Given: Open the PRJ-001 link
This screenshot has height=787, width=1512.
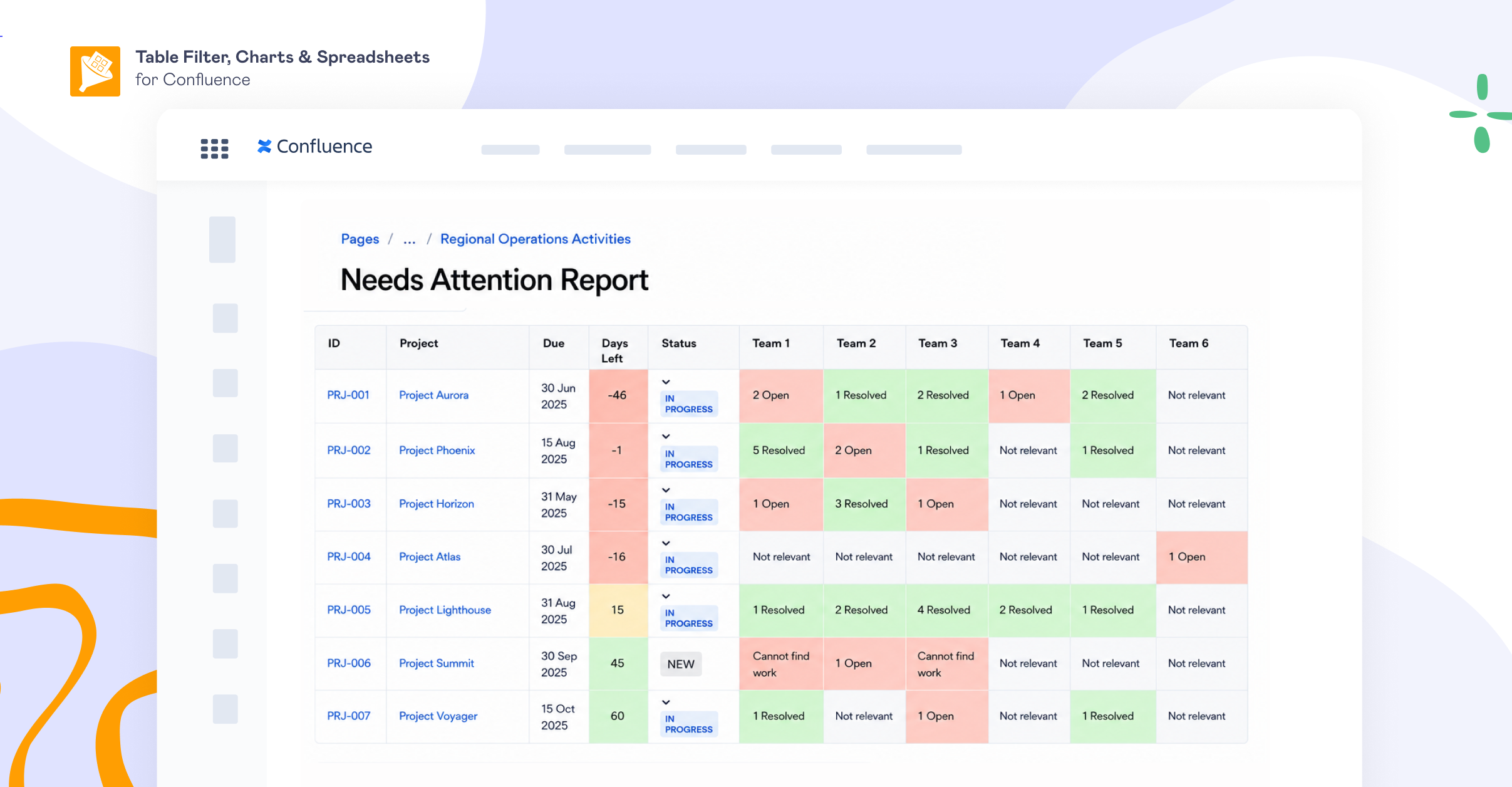Looking at the screenshot, I should (x=348, y=395).
